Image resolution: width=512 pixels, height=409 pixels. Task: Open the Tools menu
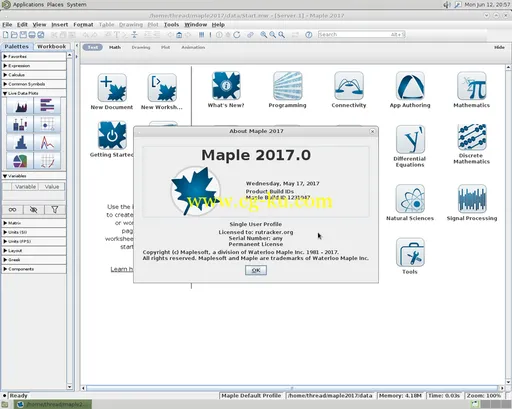(x=171, y=25)
